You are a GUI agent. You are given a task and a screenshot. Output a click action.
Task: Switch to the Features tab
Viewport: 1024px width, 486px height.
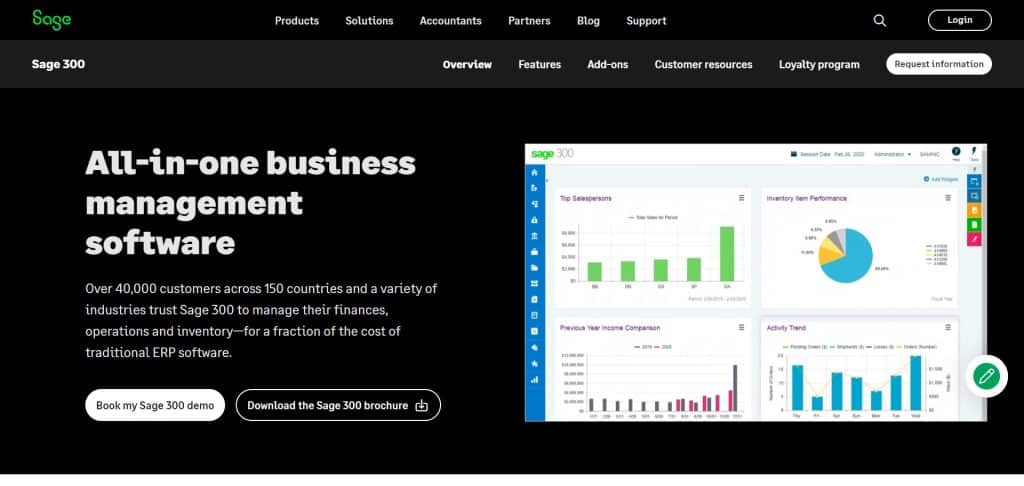[539, 65]
